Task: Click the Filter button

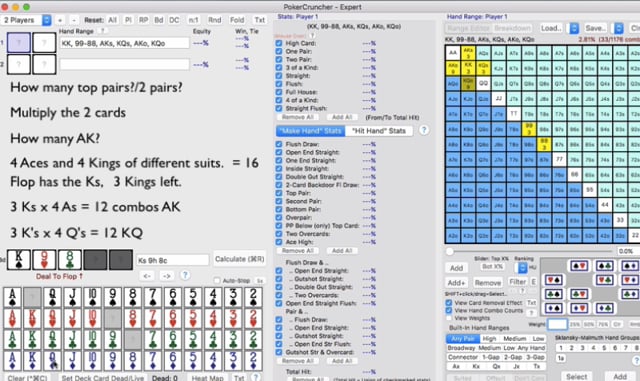Action: pyautogui.click(x=518, y=282)
